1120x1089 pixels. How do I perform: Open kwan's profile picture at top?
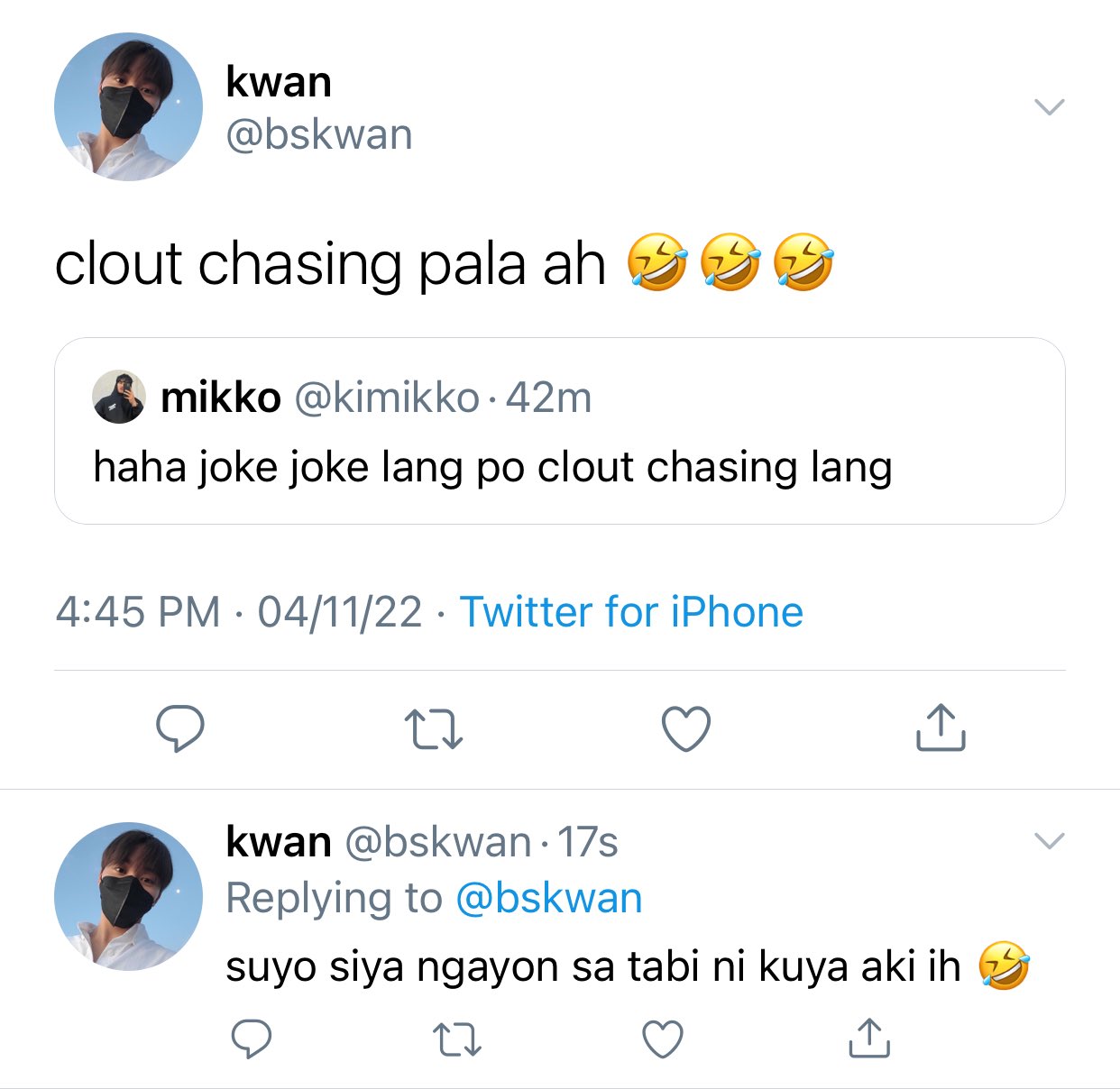(x=128, y=106)
